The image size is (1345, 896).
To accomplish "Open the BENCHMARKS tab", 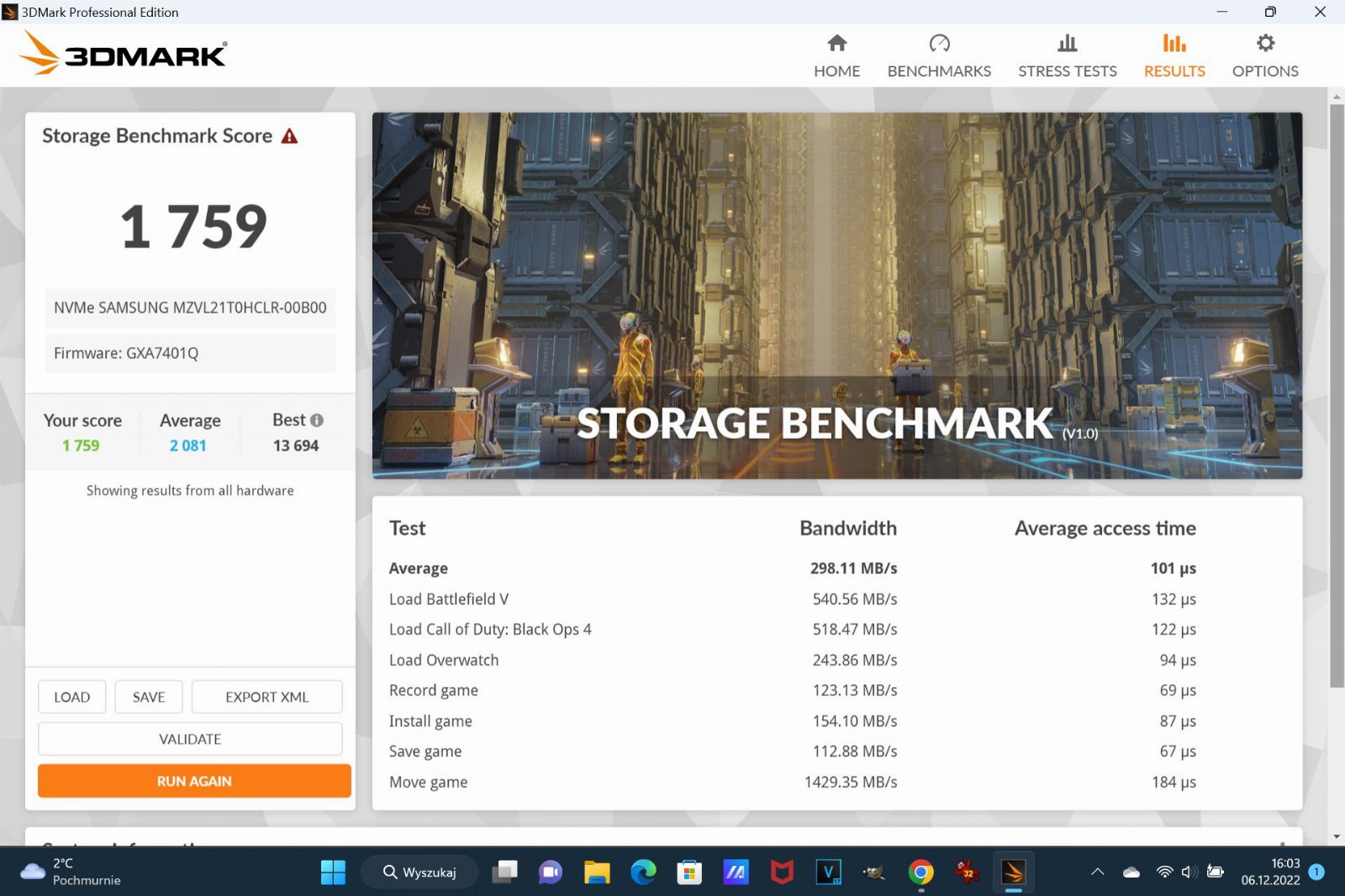I will [939, 56].
